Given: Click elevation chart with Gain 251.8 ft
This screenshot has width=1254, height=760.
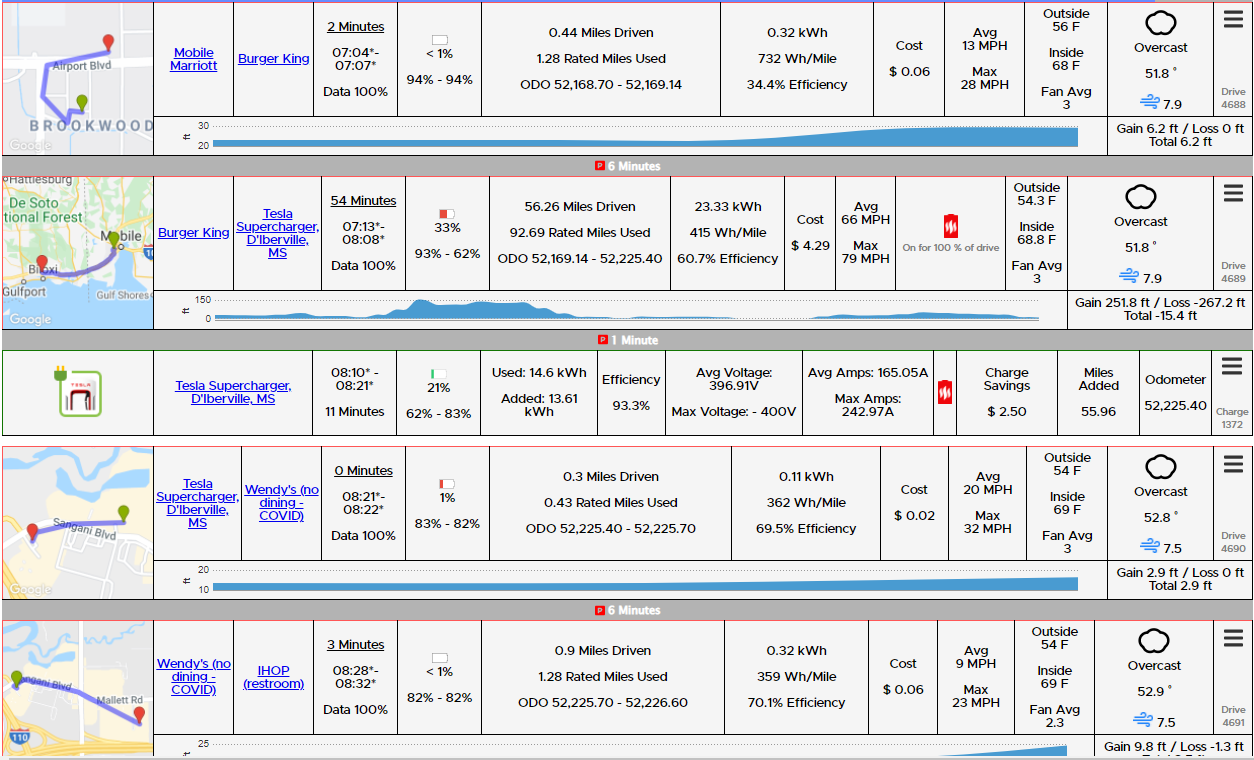Looking at the screenshot, I should coord(610,310).
